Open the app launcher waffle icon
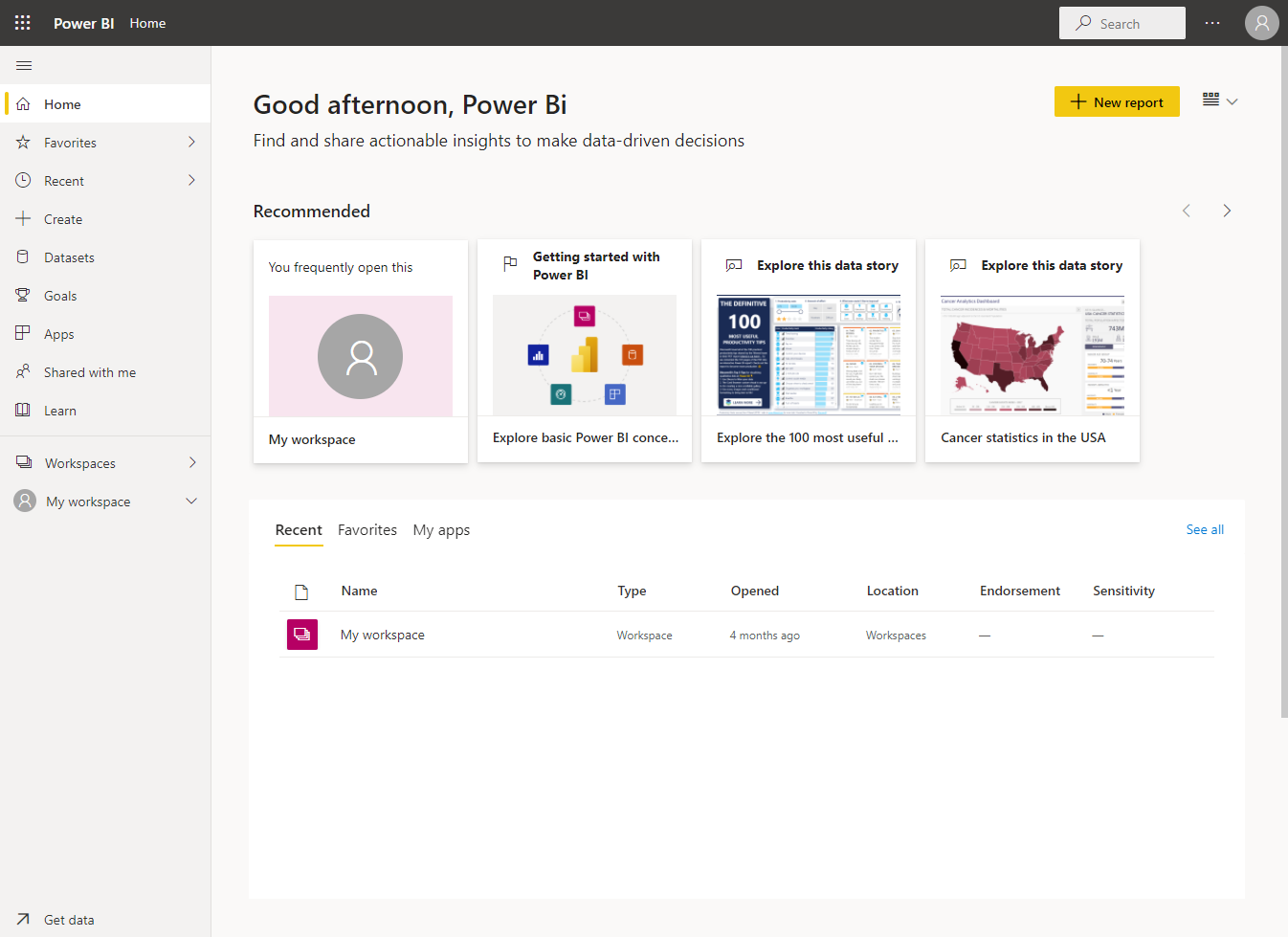Viewport: 1288px width, 937px height. click(x=23, y=23)
